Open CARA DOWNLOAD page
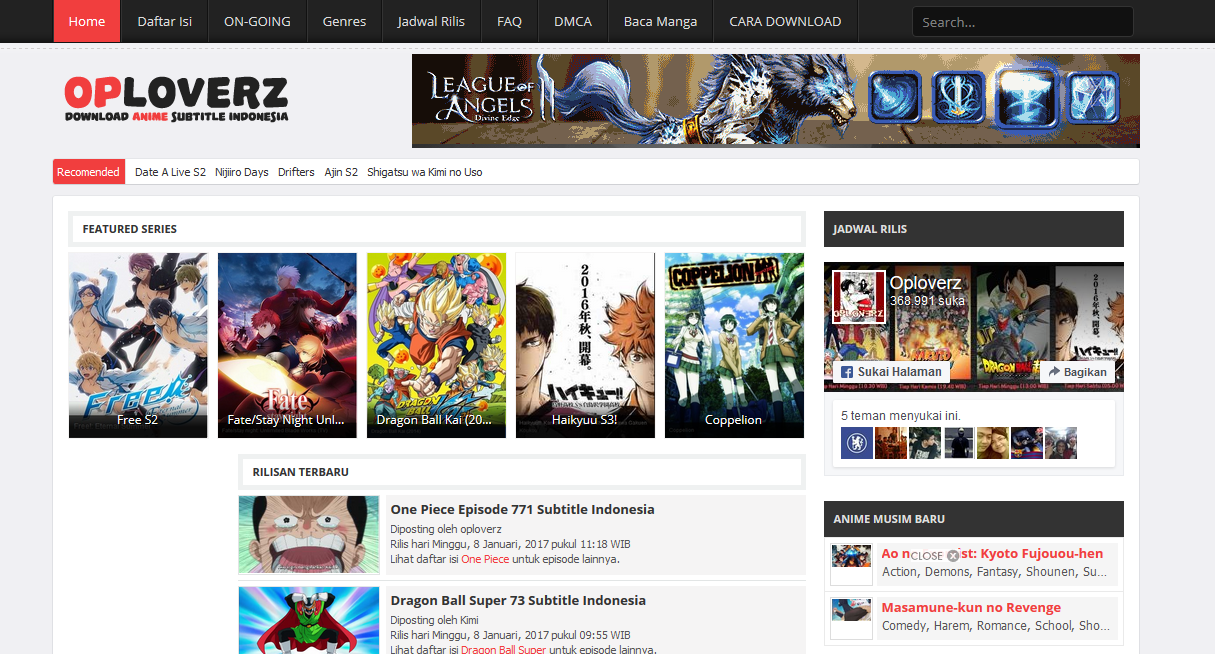This screenshot has width=1215, height=654. [x=785, y=21]
